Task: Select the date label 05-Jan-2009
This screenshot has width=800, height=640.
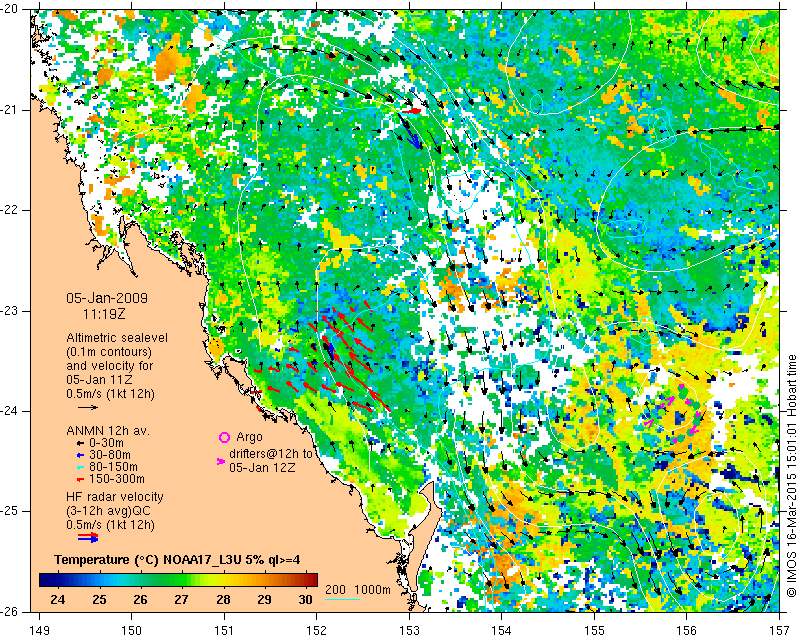Action: [x=107, y=298]
